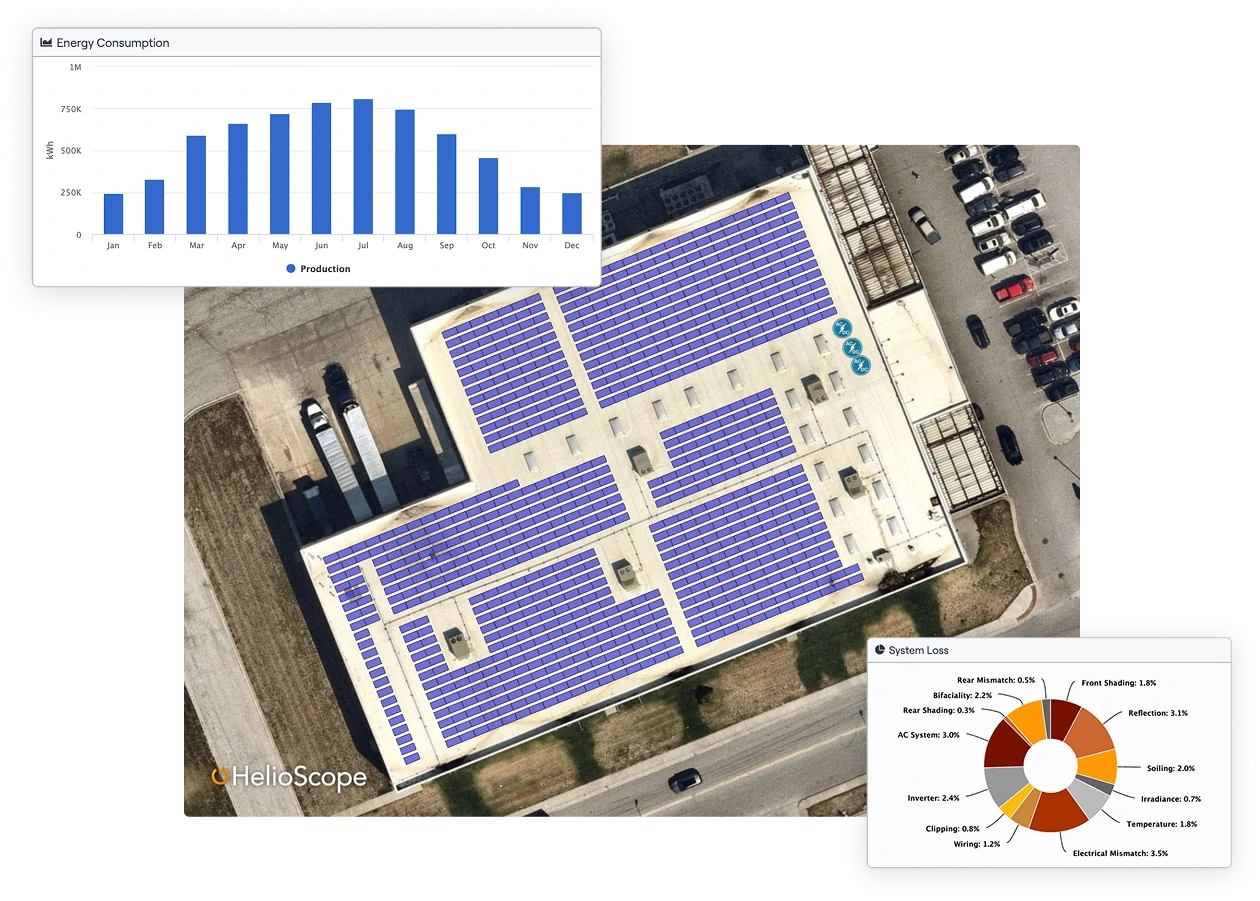The height and width of the screenshot is (901, 1260).
Task: Click the Inverter: 2.4% label
Action: click(x=933, y=799)
